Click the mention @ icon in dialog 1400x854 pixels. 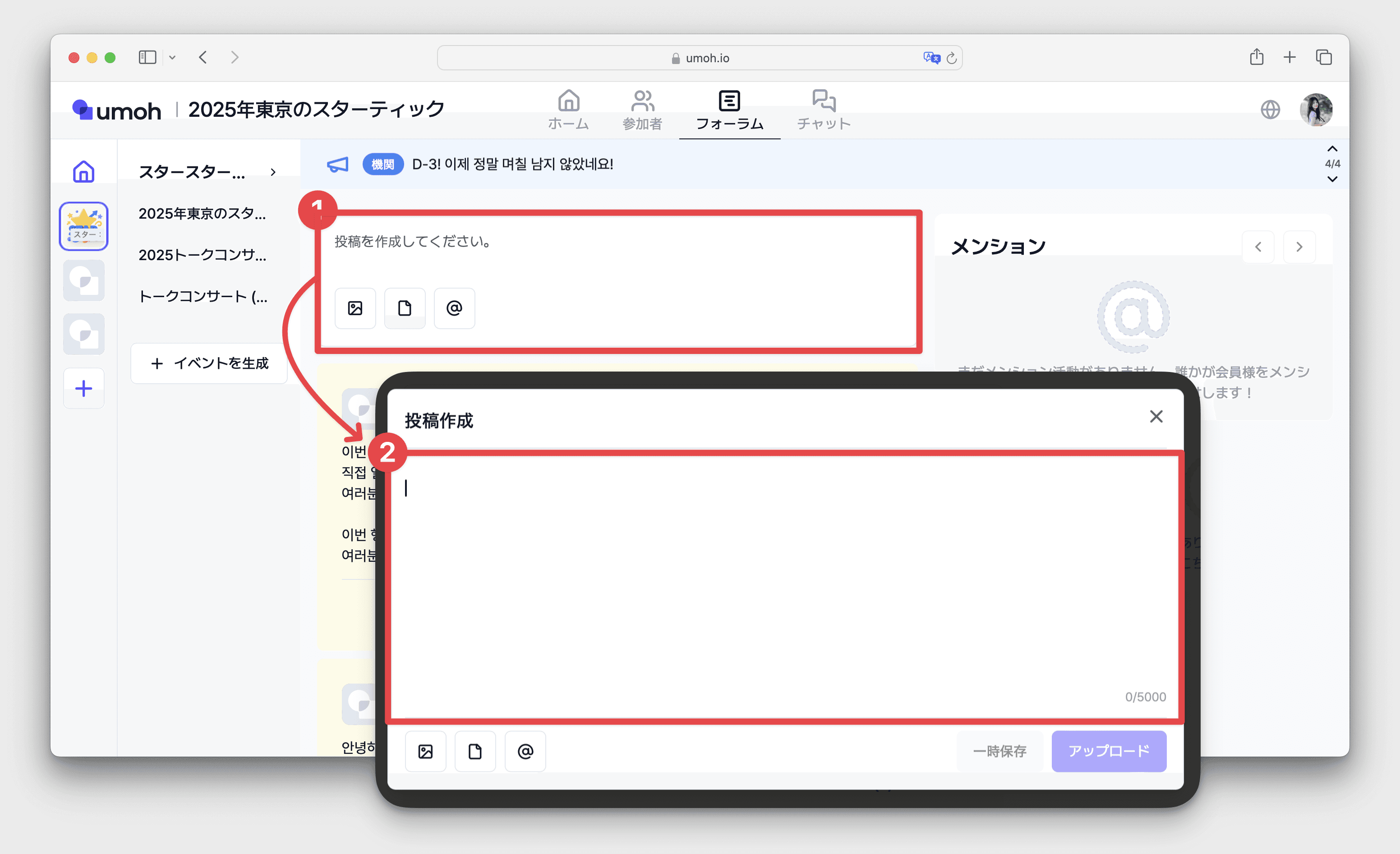click(x=525, y=751)
